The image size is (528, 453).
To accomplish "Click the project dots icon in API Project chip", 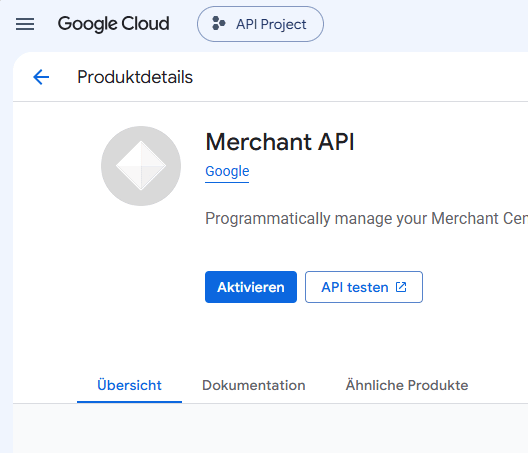I will coord(219,24).
